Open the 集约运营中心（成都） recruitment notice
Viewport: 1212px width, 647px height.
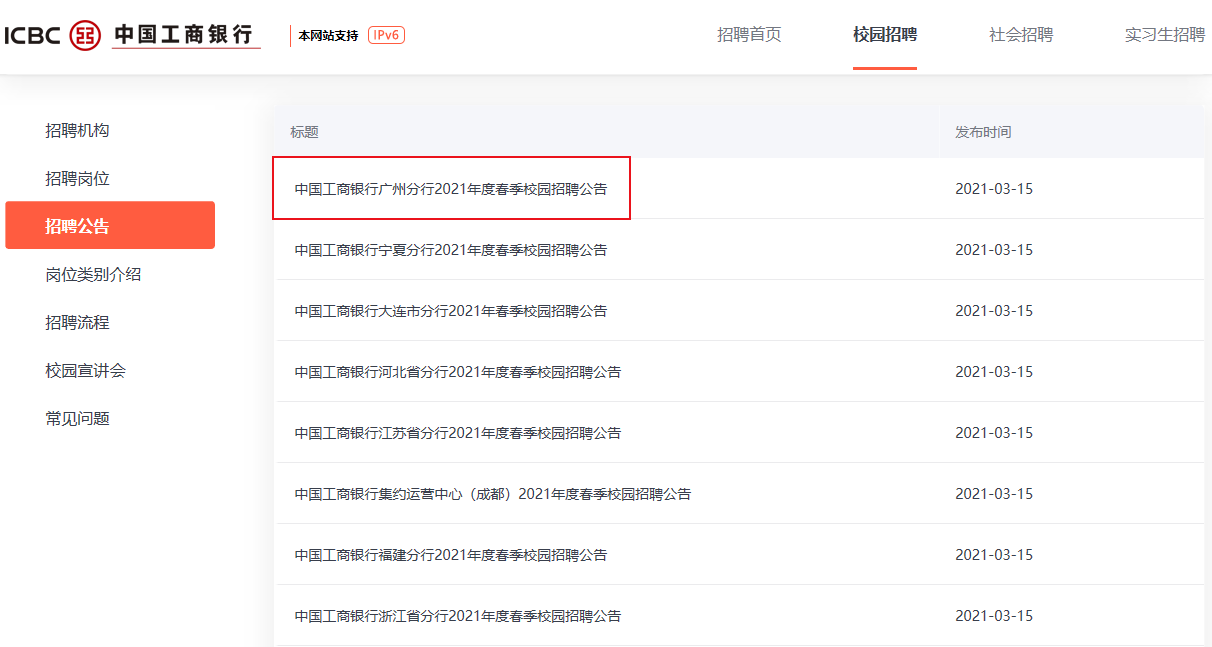[492, 493]
